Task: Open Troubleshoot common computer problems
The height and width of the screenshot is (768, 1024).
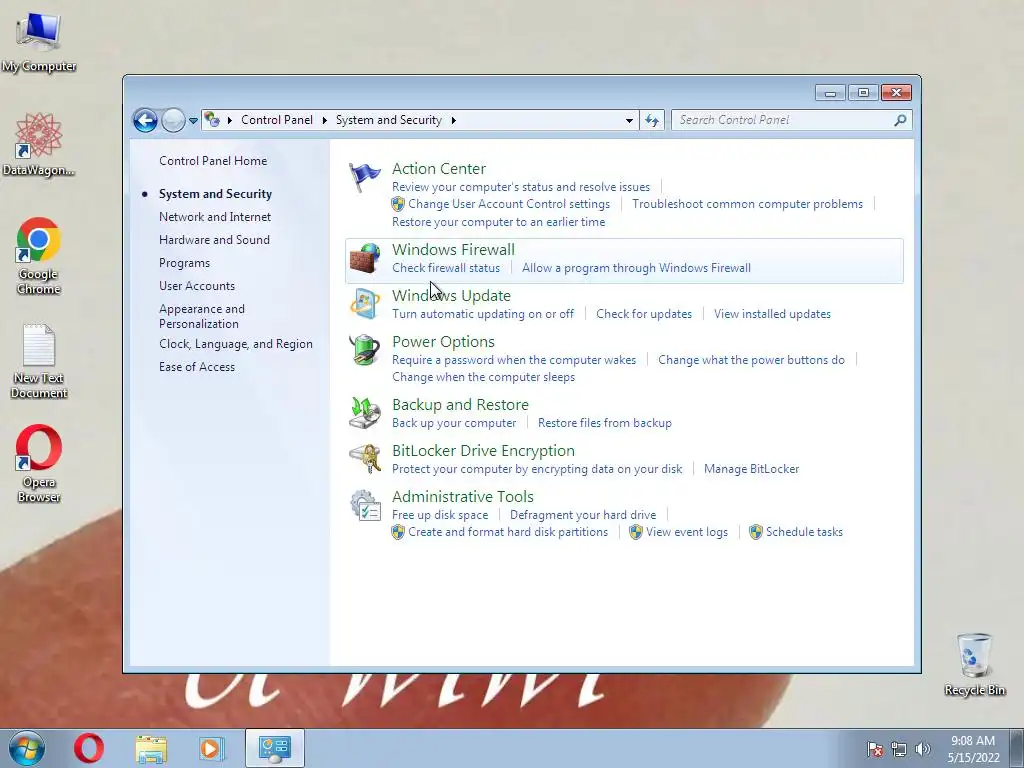Action: click(747, 204)
